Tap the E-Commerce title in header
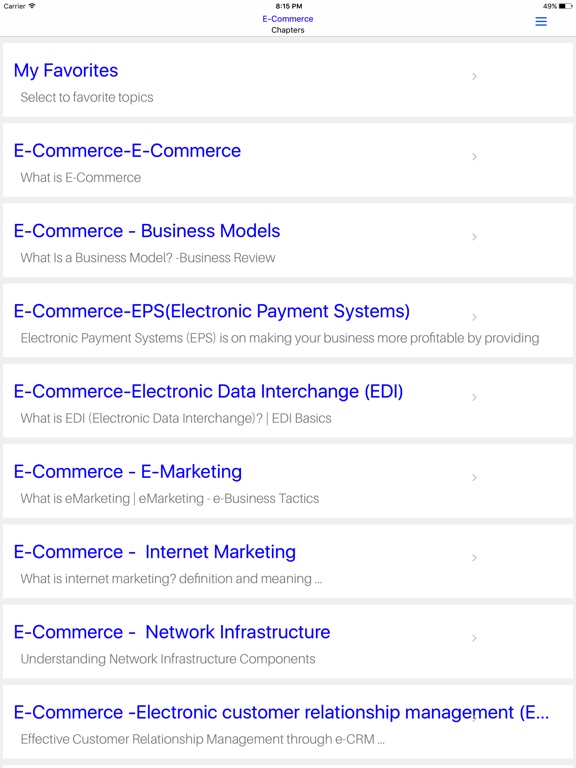576x768 pixels. click(x=288, y=19)
